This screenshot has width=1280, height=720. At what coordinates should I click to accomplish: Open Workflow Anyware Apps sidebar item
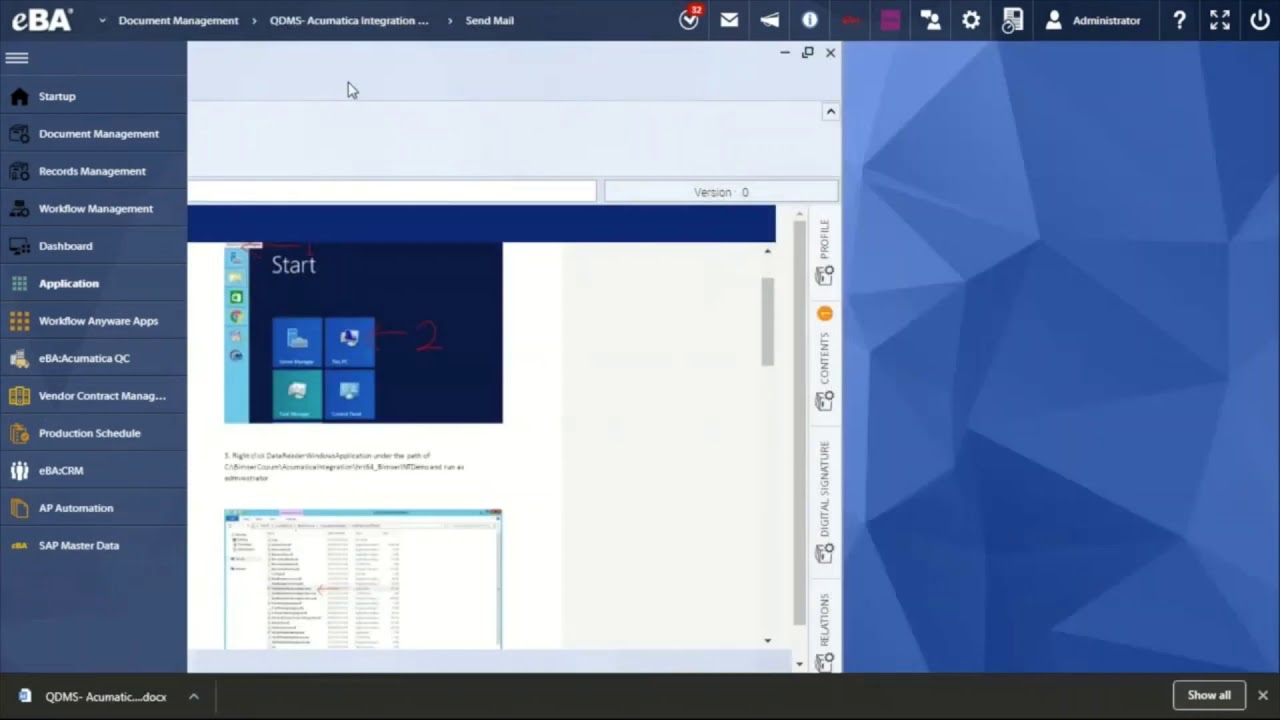[x=93, y=321]
